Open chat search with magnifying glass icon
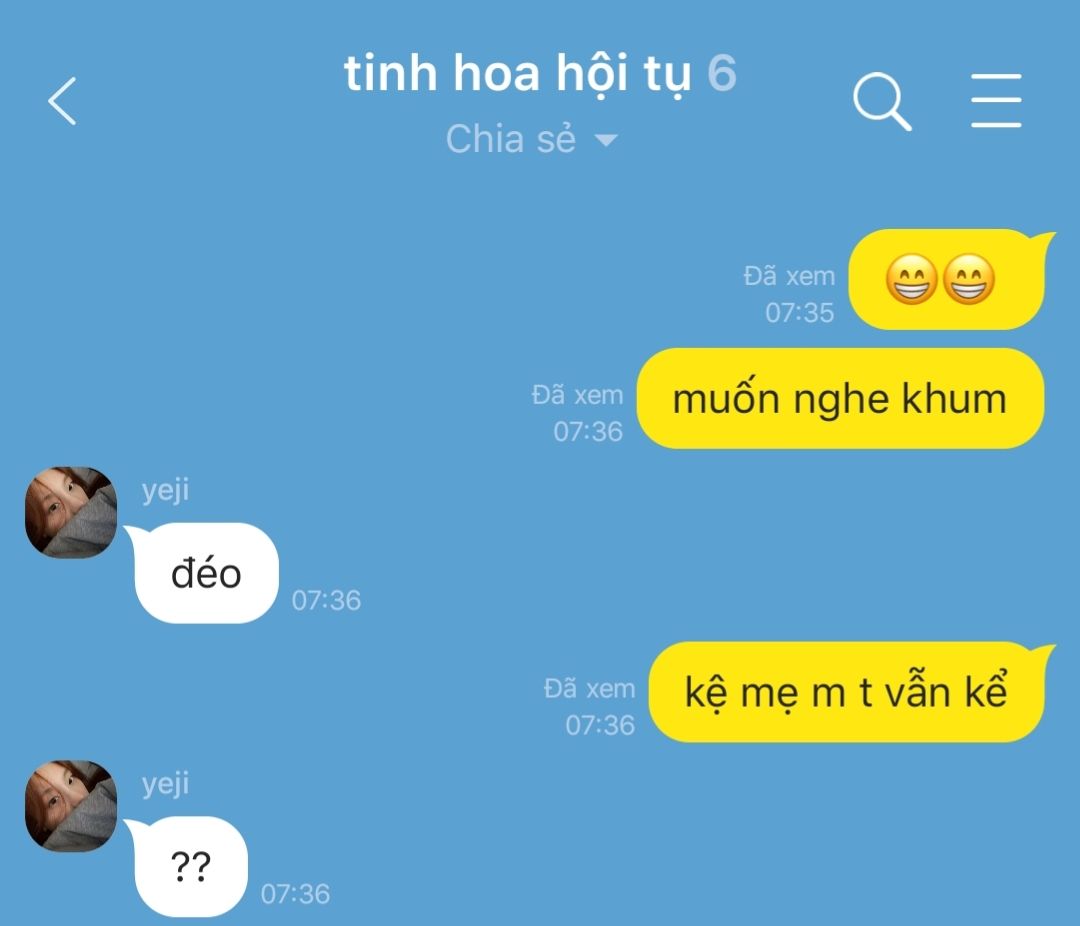The image size is (1080, 926). tap(882, 101)
